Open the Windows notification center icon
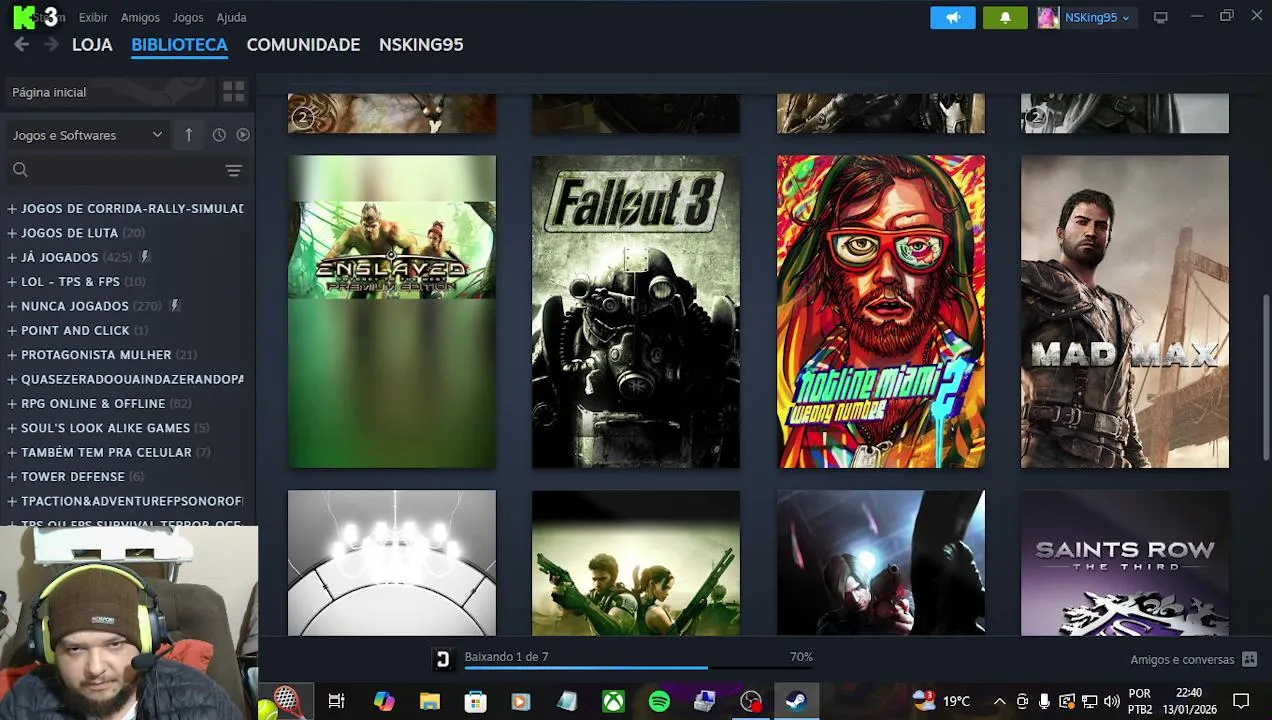This screenshot has width=1272, height=720. tap(1241, 701)
